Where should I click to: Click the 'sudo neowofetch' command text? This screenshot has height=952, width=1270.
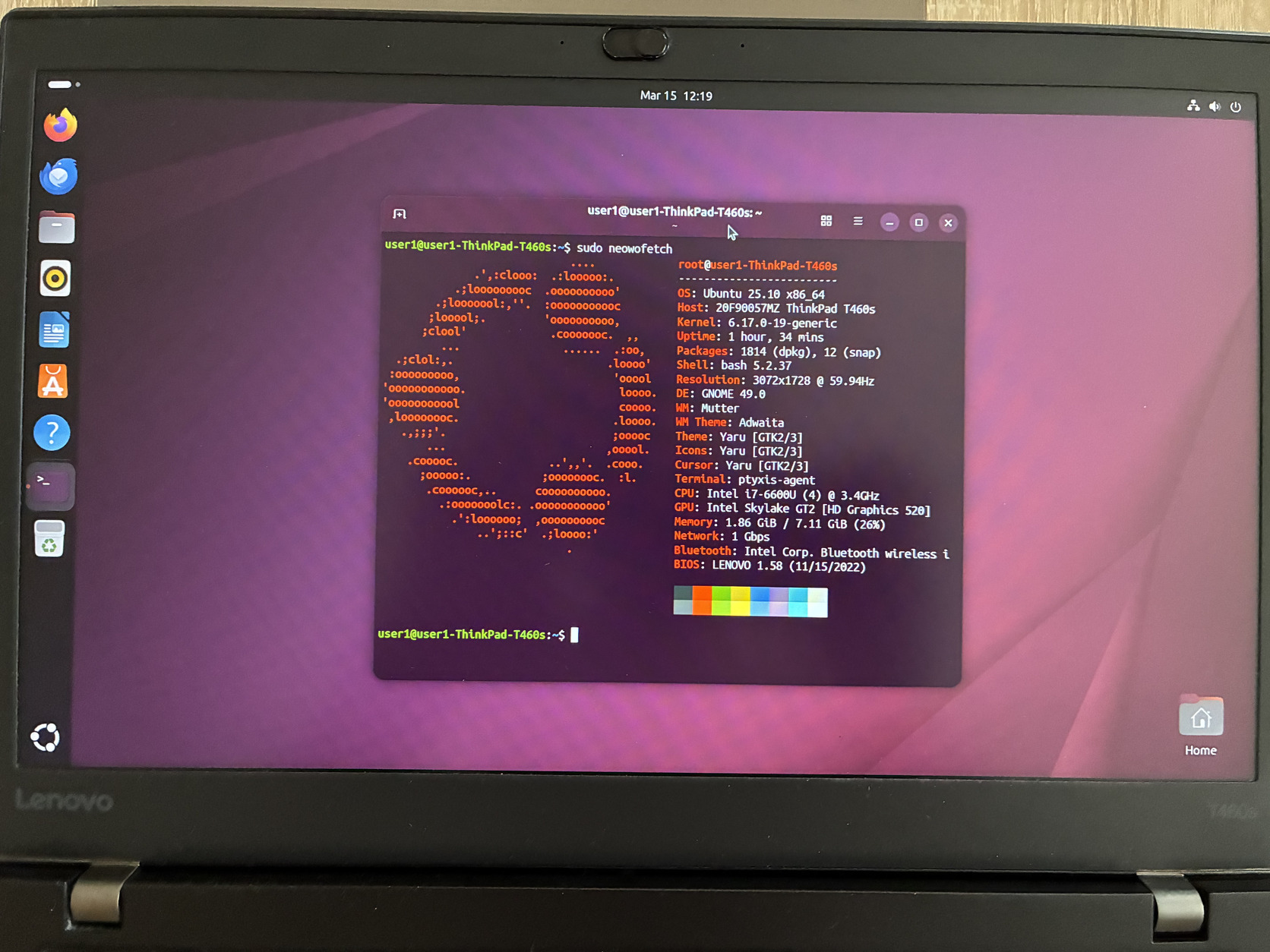pyautogui.click(x=624, y=248)
